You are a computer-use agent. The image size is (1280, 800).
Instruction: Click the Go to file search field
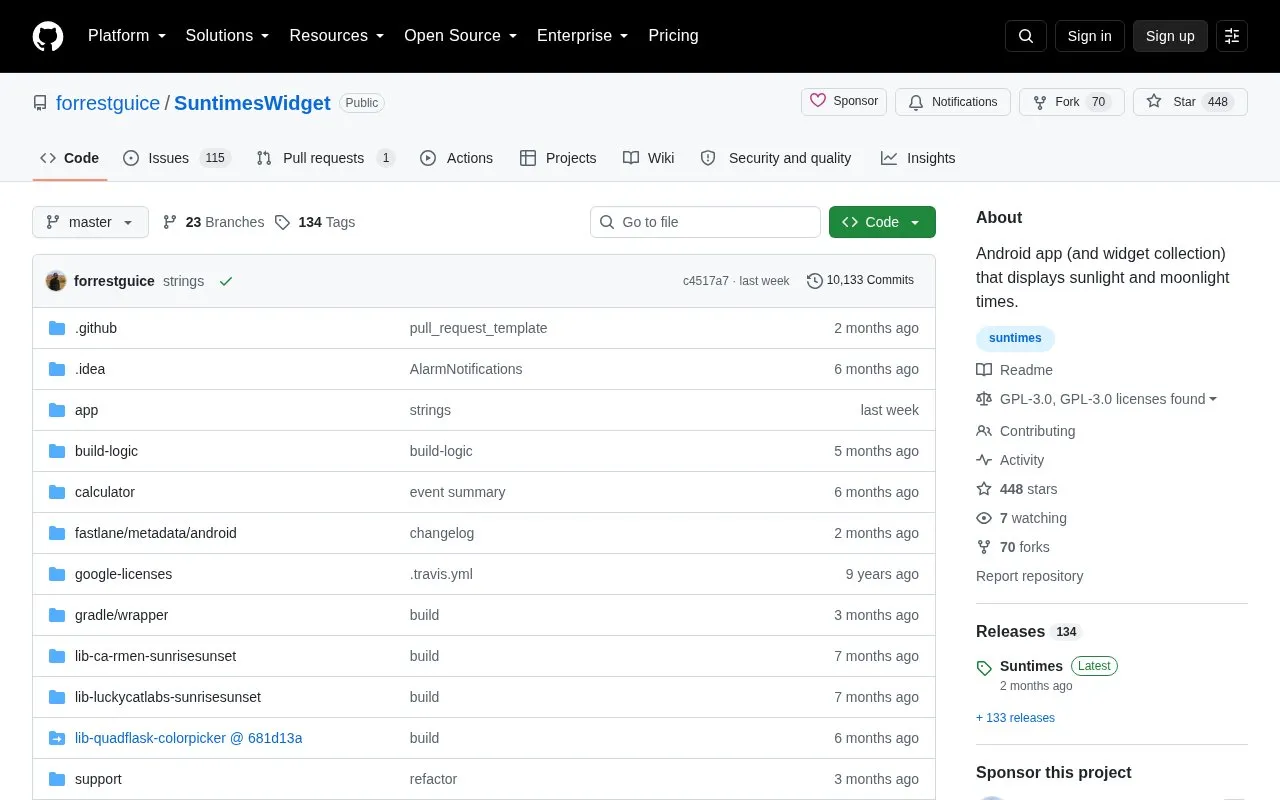pyautogui.click(x=705, y=222)
